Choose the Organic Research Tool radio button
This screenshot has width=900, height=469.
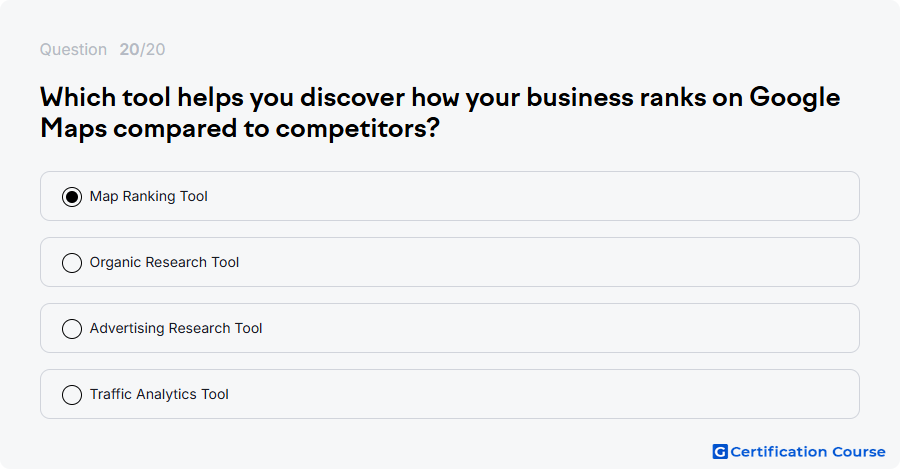pyautogui.click(x=72, y=263)
